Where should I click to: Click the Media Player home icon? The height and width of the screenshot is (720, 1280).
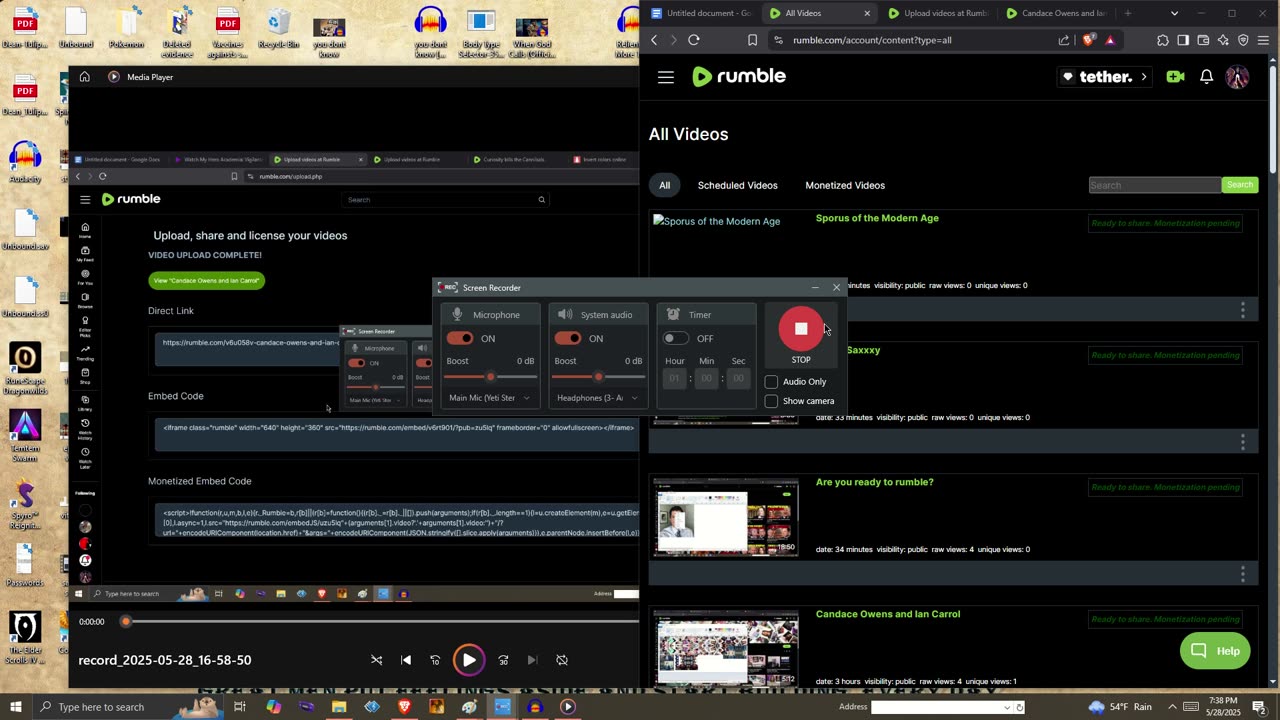[85, 77]
